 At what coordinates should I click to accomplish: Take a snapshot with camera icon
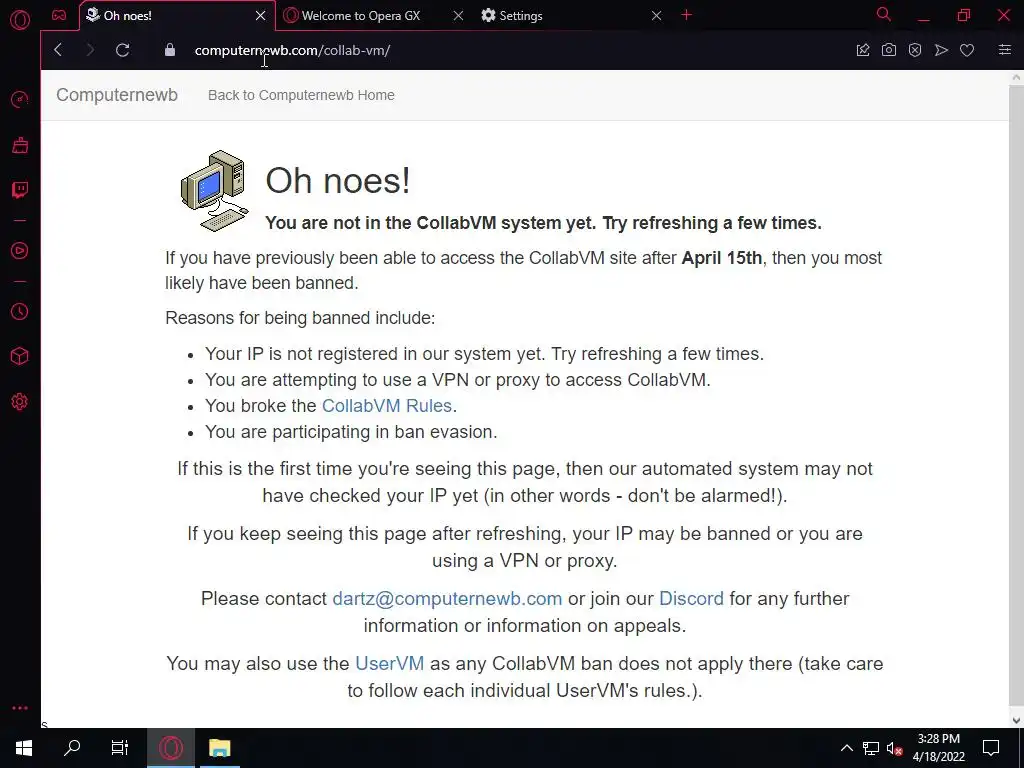click(x=889, y=50)
